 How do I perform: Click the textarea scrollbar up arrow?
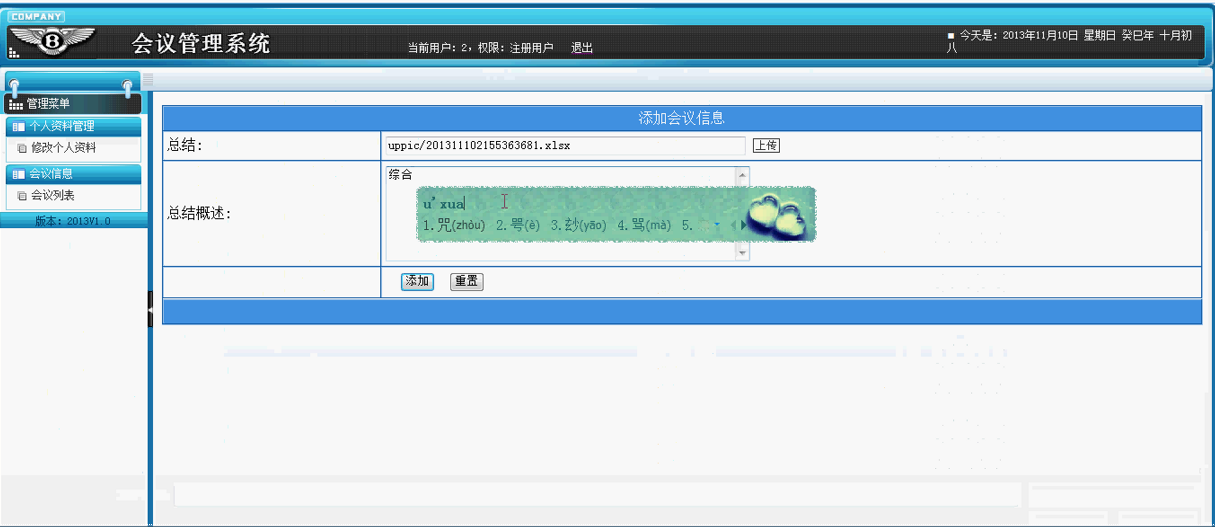(x=742, y=175)
